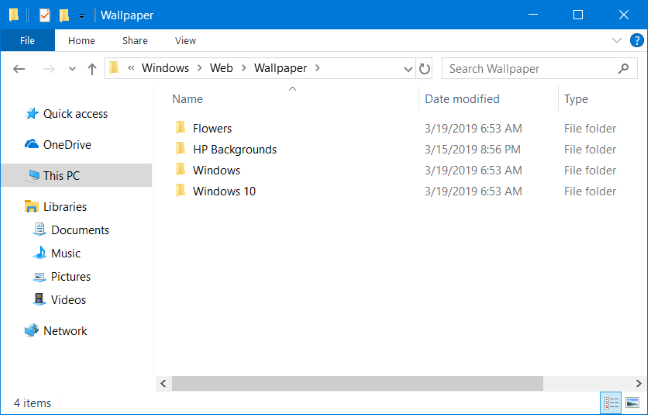Select the Windows 10 folder icon

click(x=180, y=190)
